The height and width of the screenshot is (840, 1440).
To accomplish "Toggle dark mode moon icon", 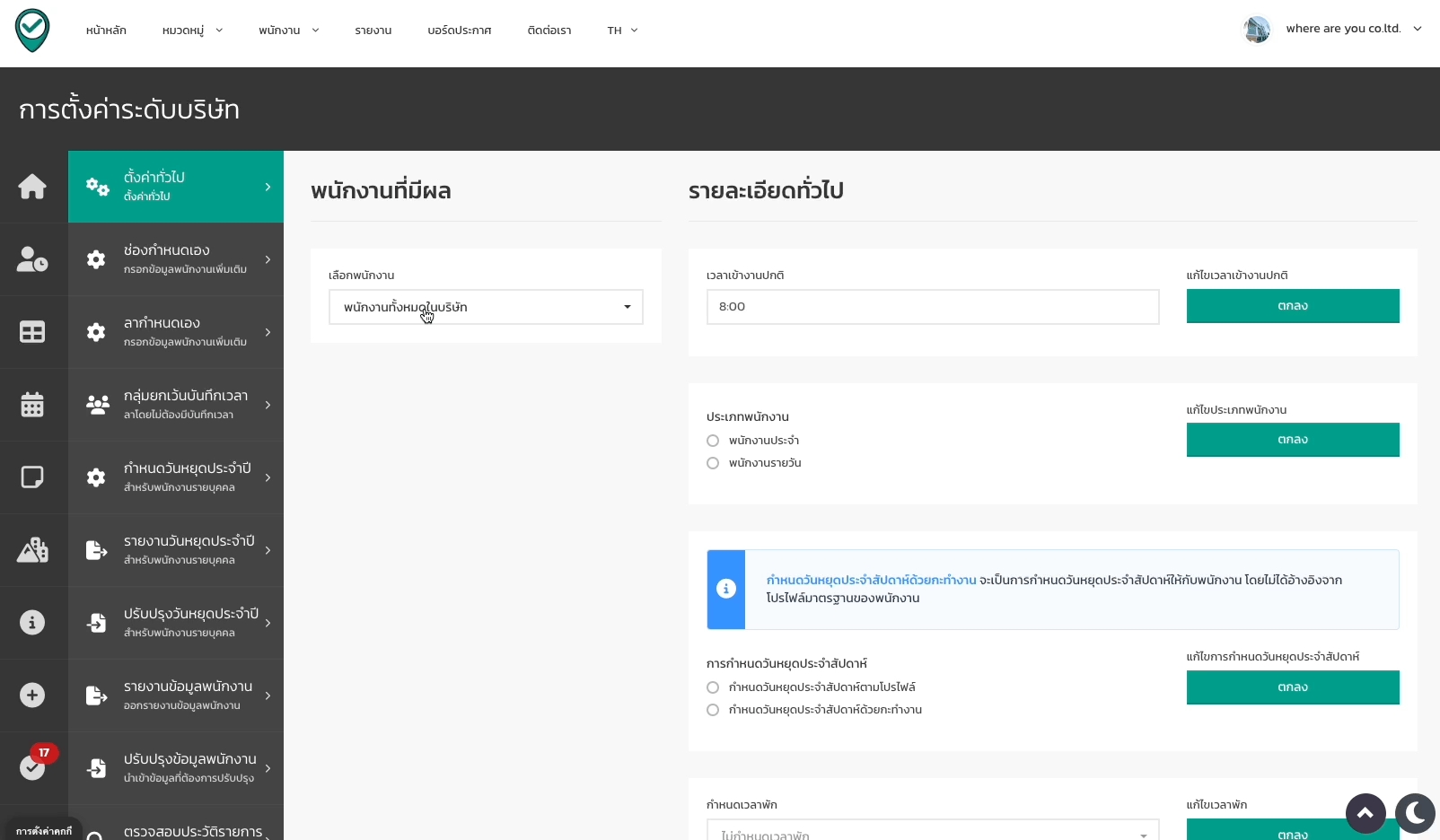I will tap(1415, 813).
